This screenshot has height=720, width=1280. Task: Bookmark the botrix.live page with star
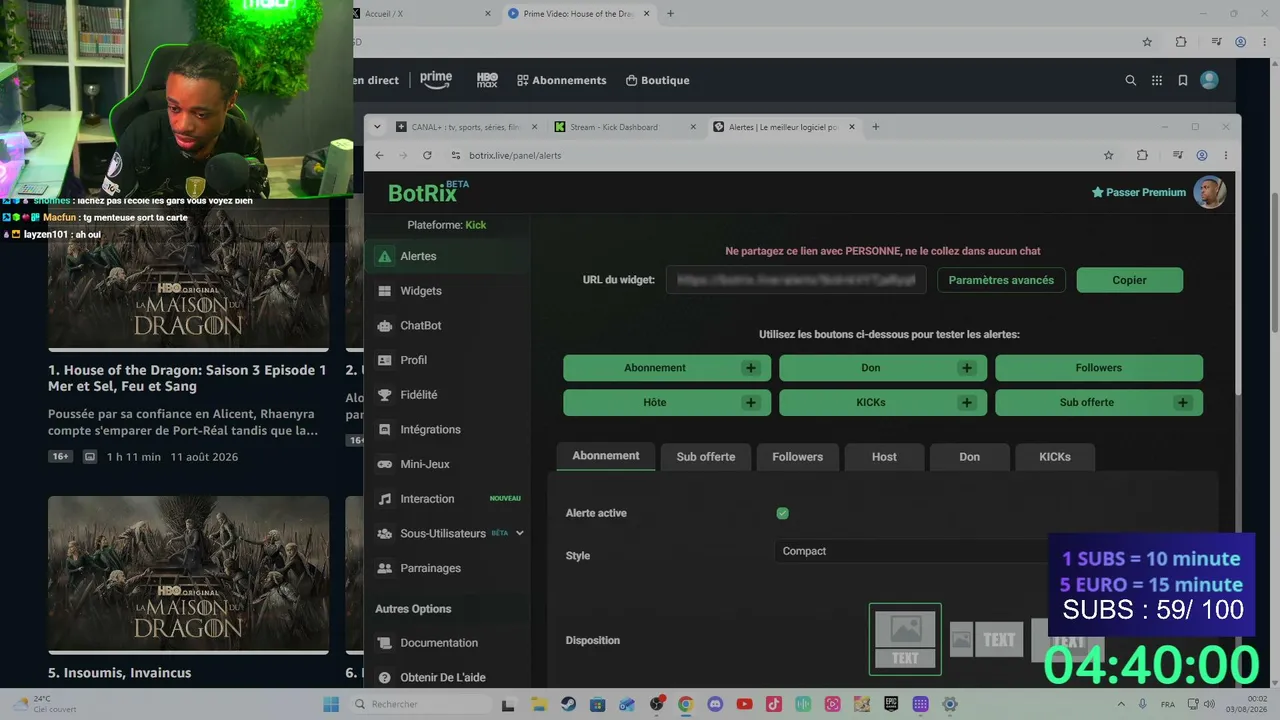[x=1108, y=155]
